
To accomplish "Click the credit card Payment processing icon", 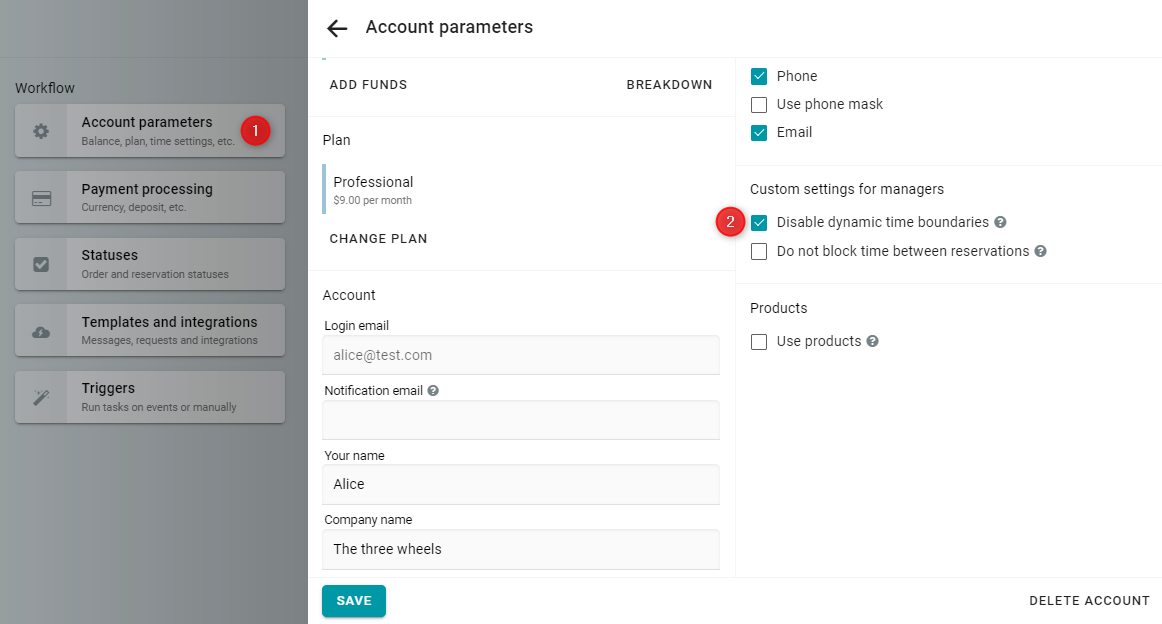I will point(42,198).
